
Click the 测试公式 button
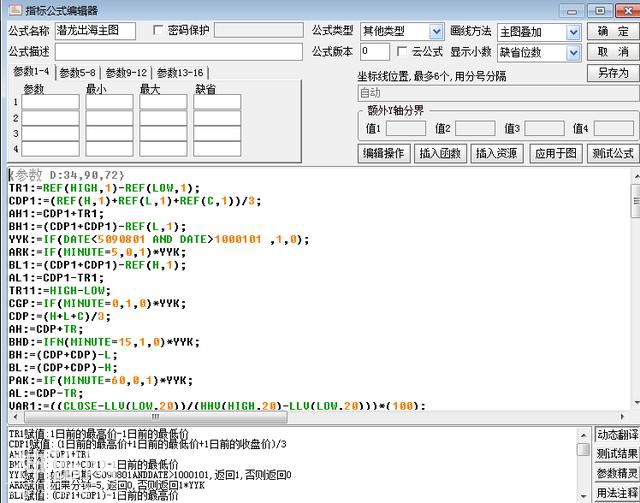pyautogui.click(x=613, y=154)
